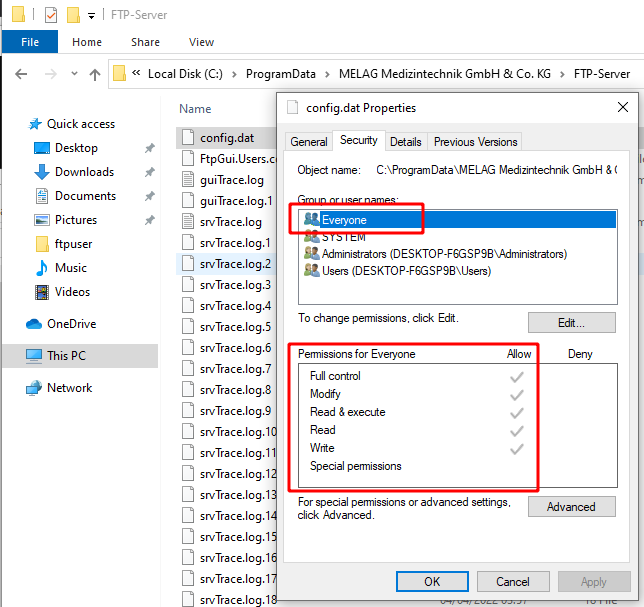Open Desktop in the navigation pane
Viewport: 644px width, 607px height.
pos(76,148)
